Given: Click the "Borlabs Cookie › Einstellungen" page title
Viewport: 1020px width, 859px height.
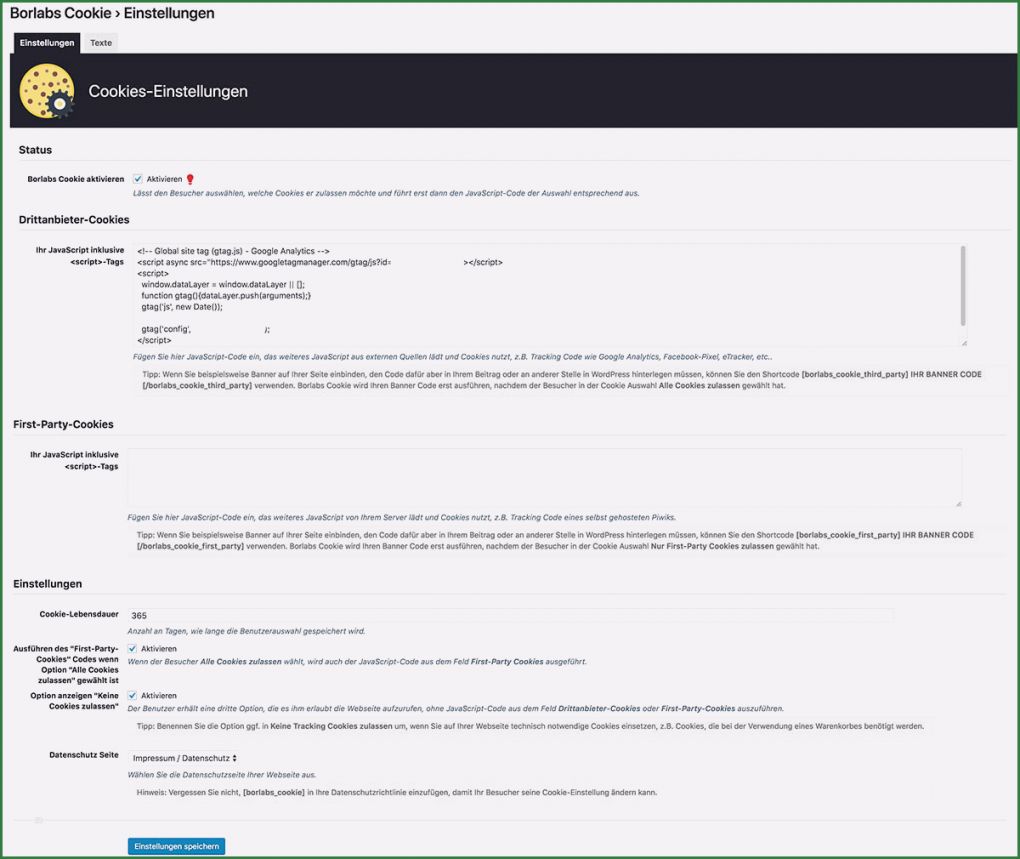Looking at the screenshot, I should click(112, 14).
